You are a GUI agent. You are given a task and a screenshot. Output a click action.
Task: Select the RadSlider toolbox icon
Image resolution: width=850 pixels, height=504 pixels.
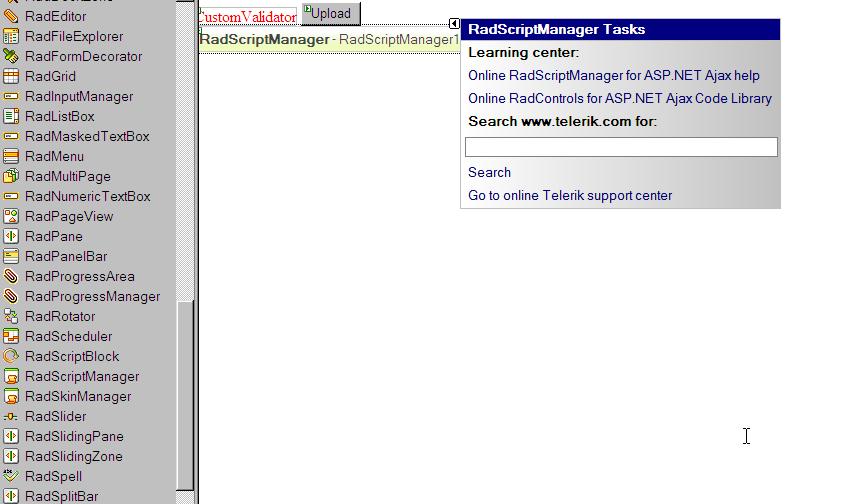[11, 417]
